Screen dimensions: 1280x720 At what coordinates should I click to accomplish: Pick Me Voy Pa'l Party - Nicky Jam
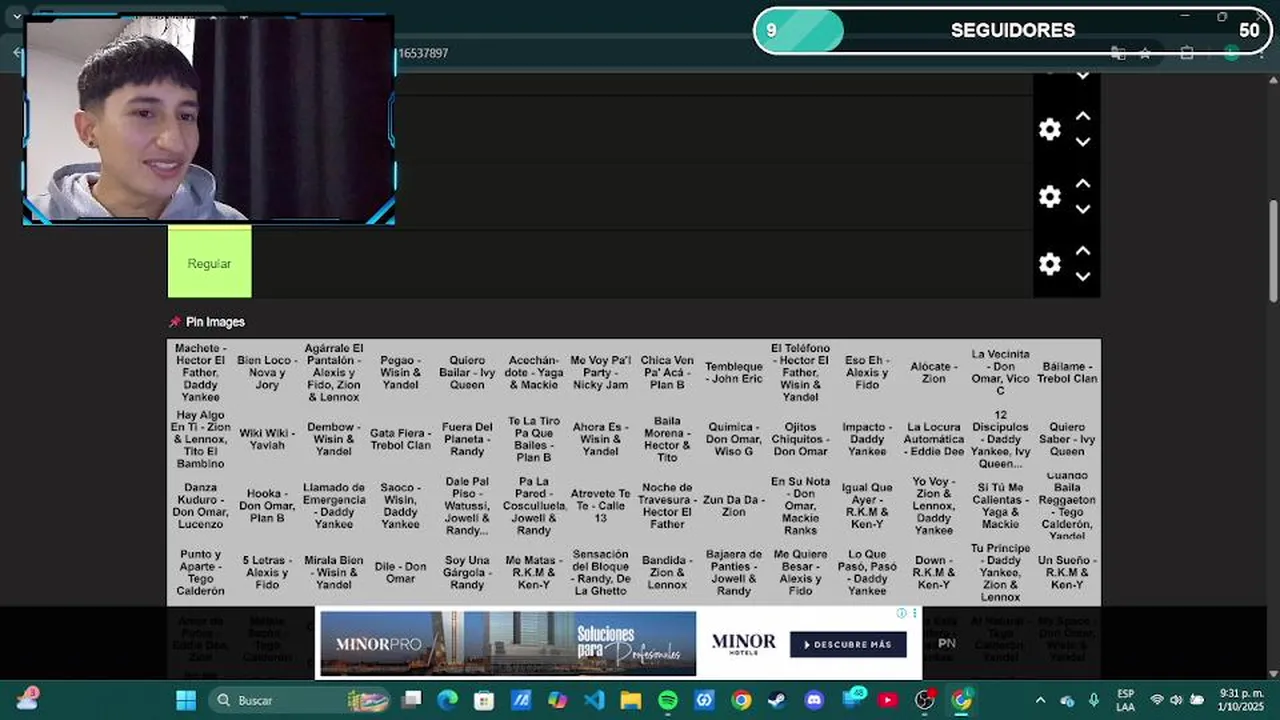tap(600, 372)
